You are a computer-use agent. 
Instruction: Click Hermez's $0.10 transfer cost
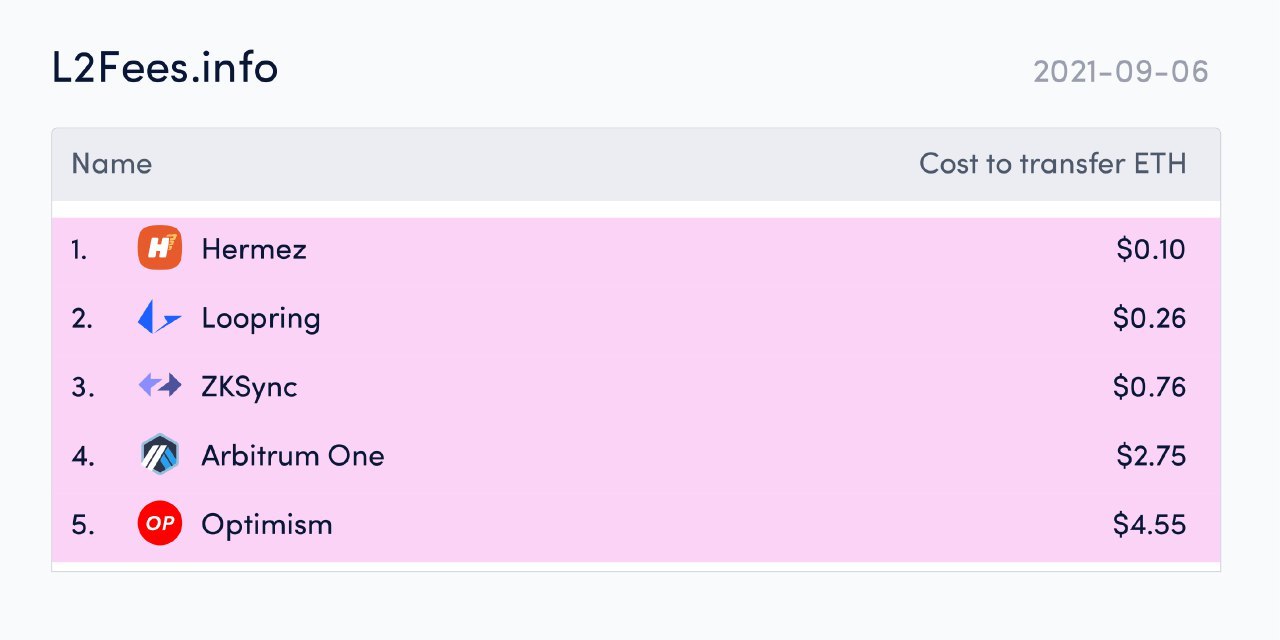coord(1151,248)
